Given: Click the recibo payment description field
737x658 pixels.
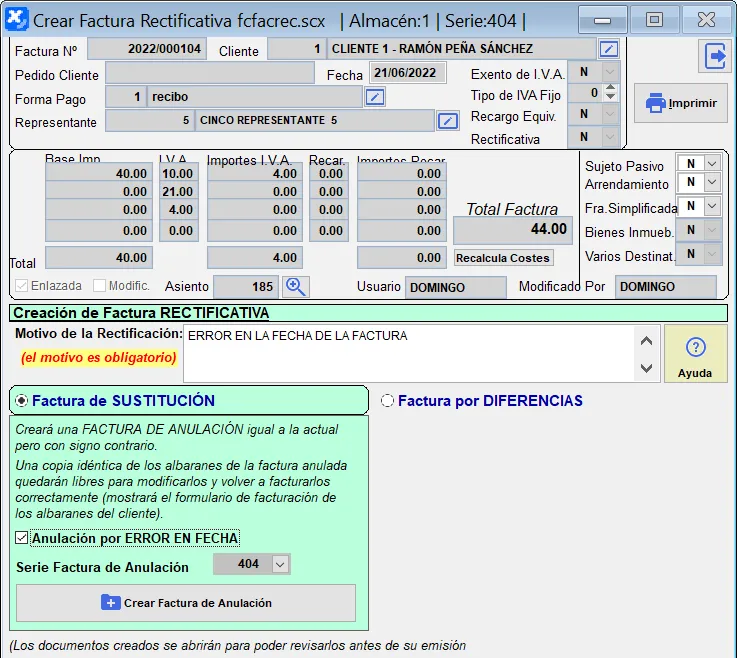Looking at the screenshot, I should (x=254, y=97).
